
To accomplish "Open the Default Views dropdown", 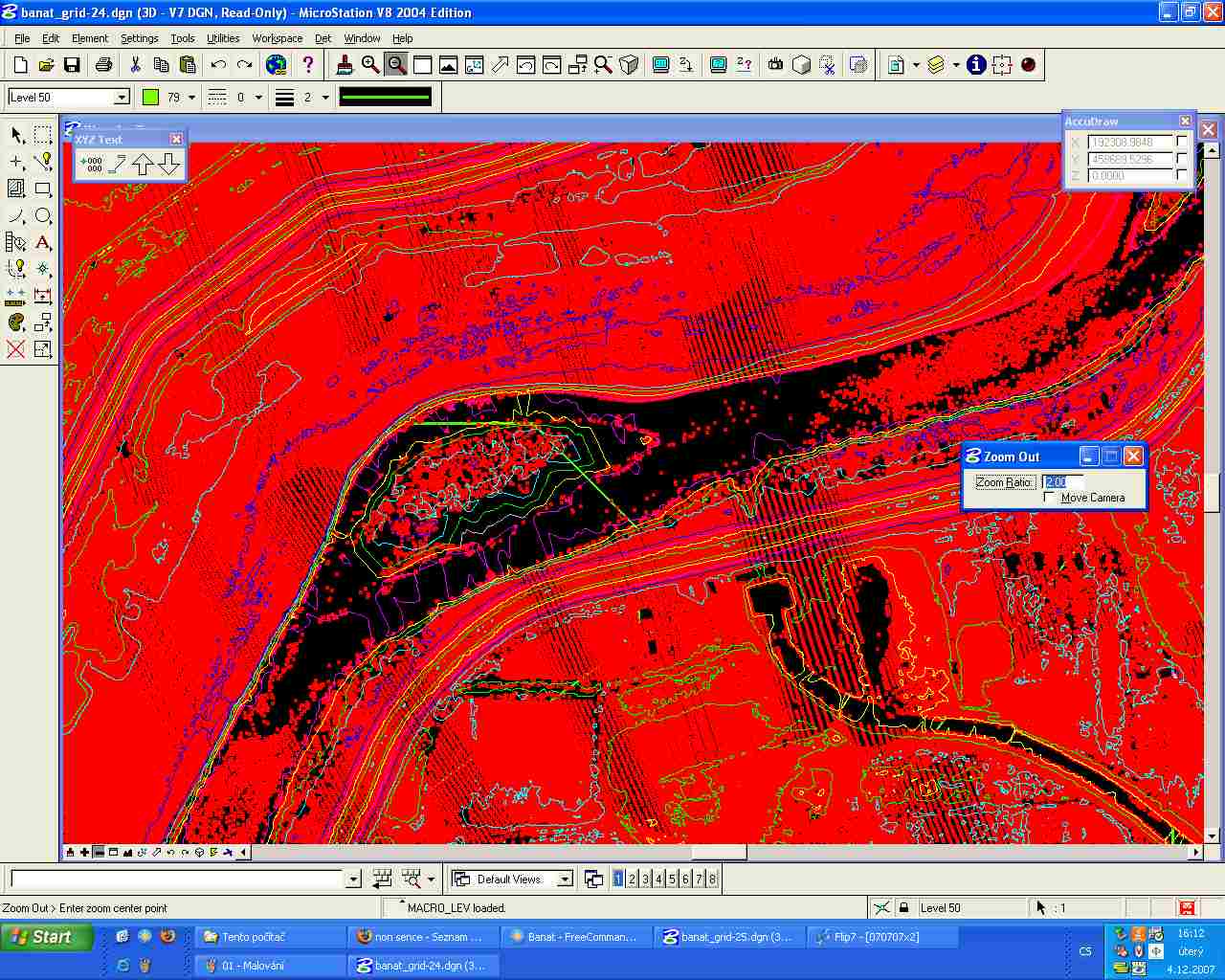I will (565, 880).
